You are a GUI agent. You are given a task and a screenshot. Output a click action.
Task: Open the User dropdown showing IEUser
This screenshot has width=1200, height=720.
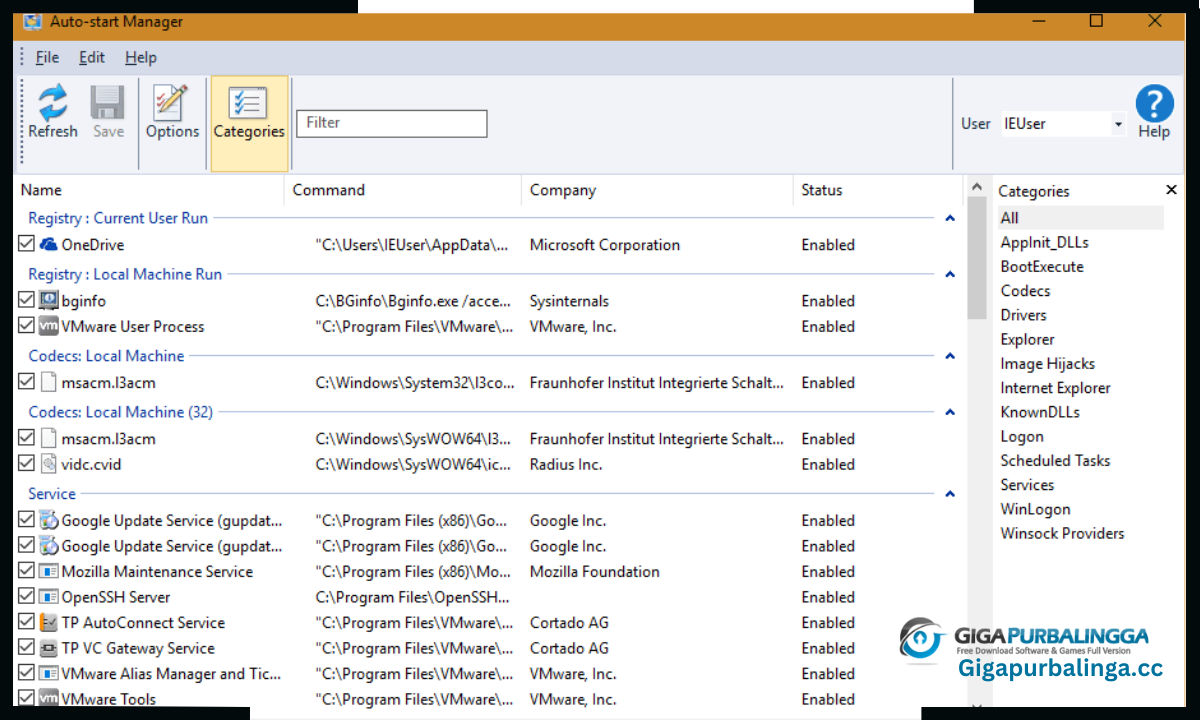click(x=1063, y=124)
